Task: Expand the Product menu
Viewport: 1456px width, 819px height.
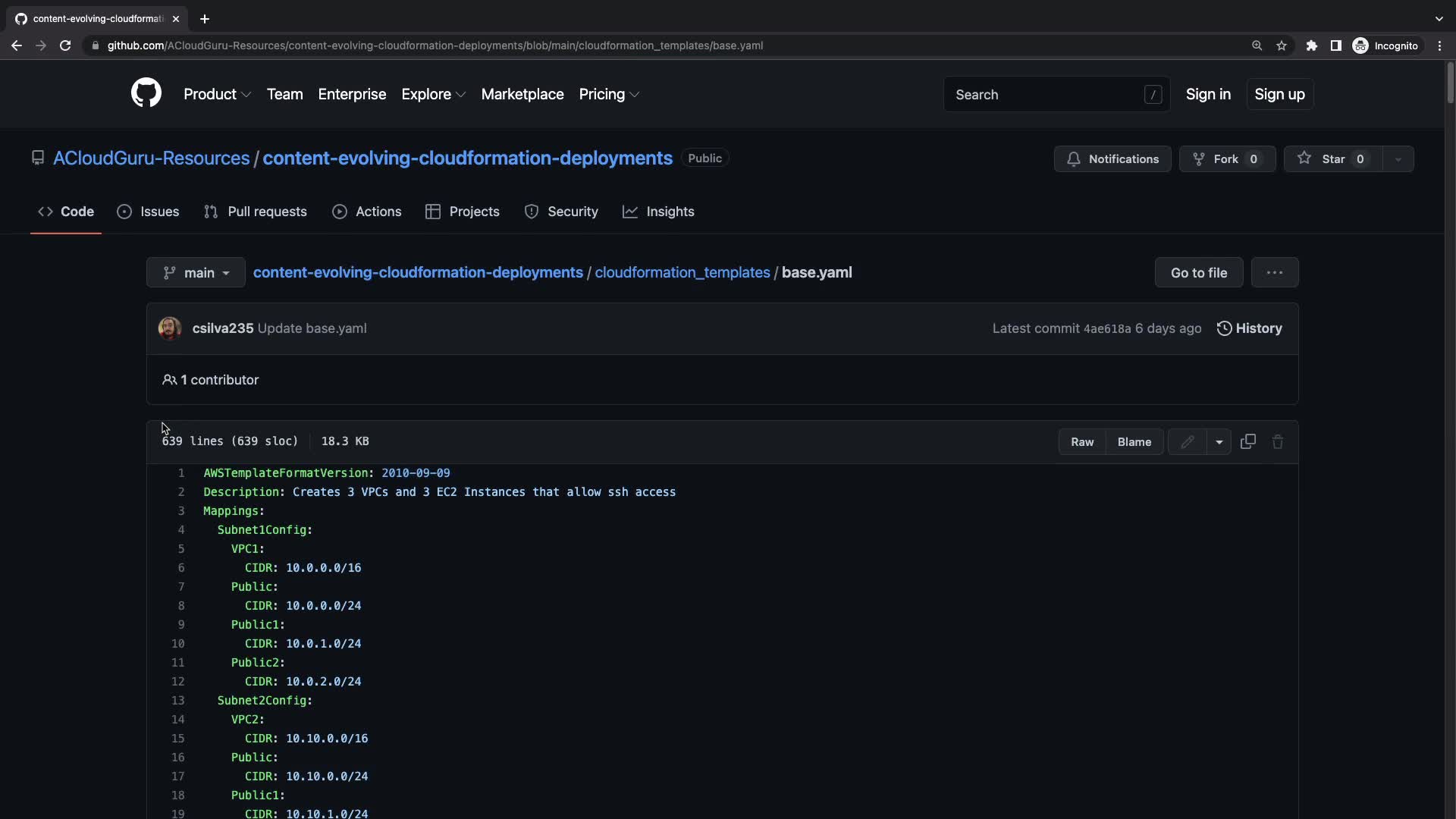Action: [x=217, y=94]
